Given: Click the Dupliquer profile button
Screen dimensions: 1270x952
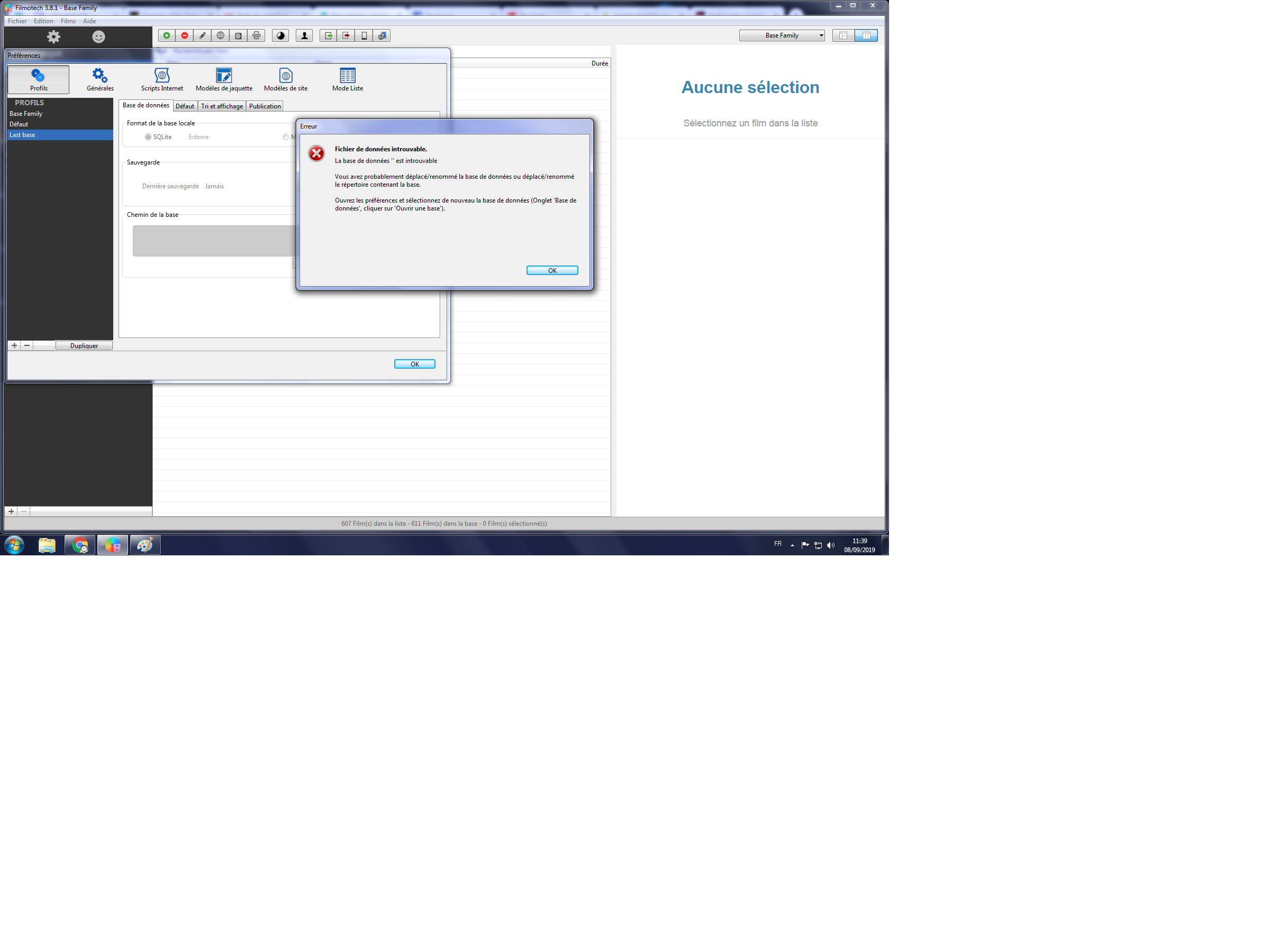Looking at the screenshot, I should pos(84,345).
